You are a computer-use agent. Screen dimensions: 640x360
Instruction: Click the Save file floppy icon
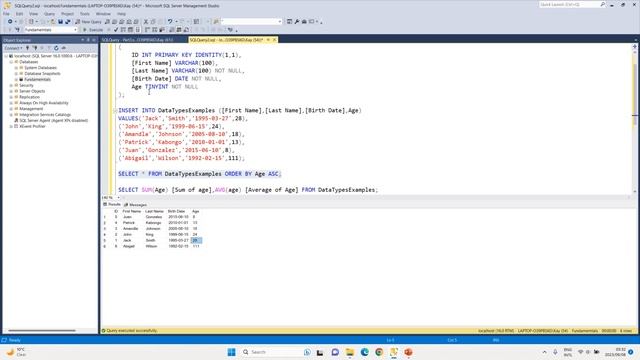point(60,22)
